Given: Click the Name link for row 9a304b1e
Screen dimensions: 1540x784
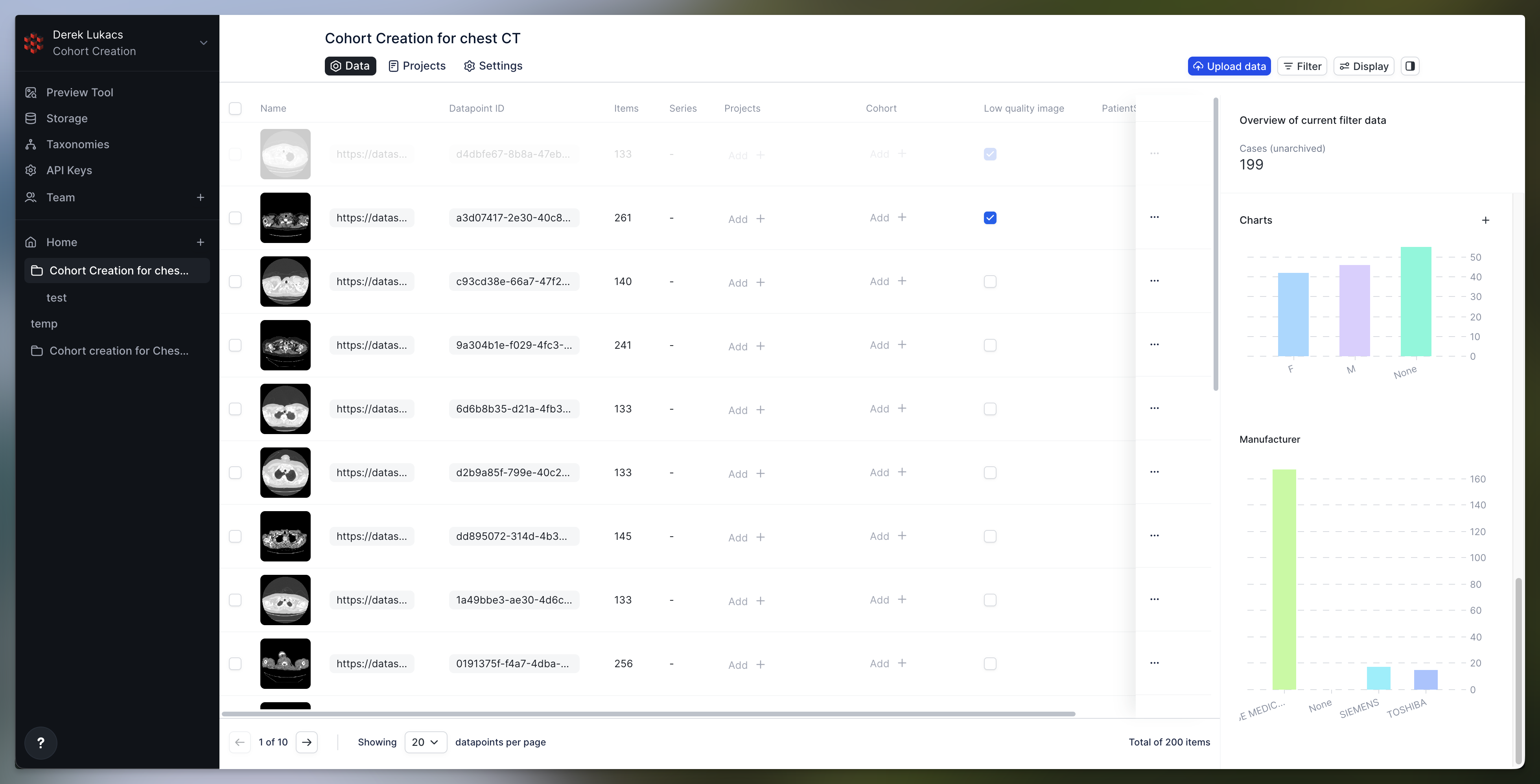Looking at the screenshot, I should (x=371, y=345).
